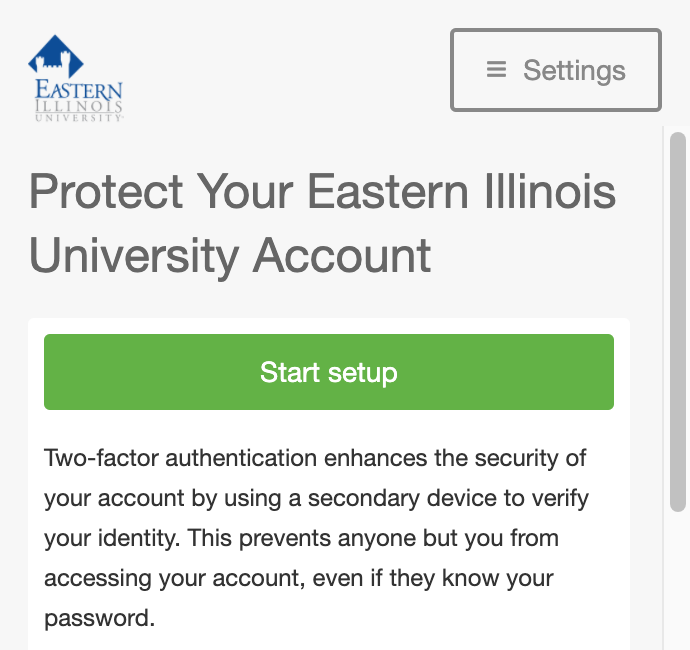Click the hamburger icon beside Settings

(x=496, y=70)
